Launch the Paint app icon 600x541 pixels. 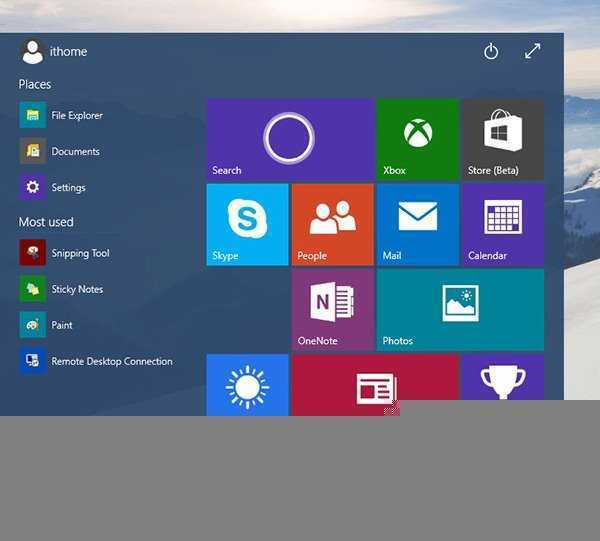click(x=33, y=324)
